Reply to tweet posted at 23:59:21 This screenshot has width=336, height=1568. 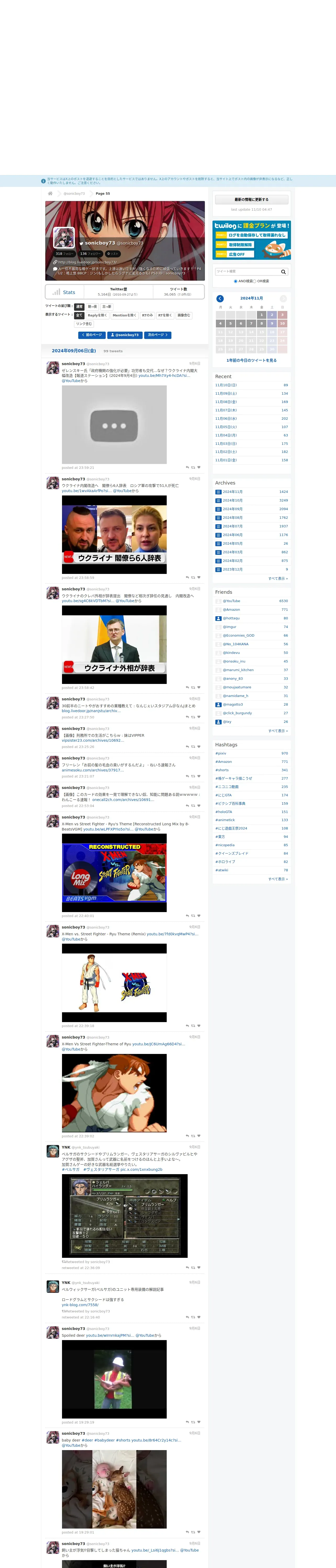187,468
